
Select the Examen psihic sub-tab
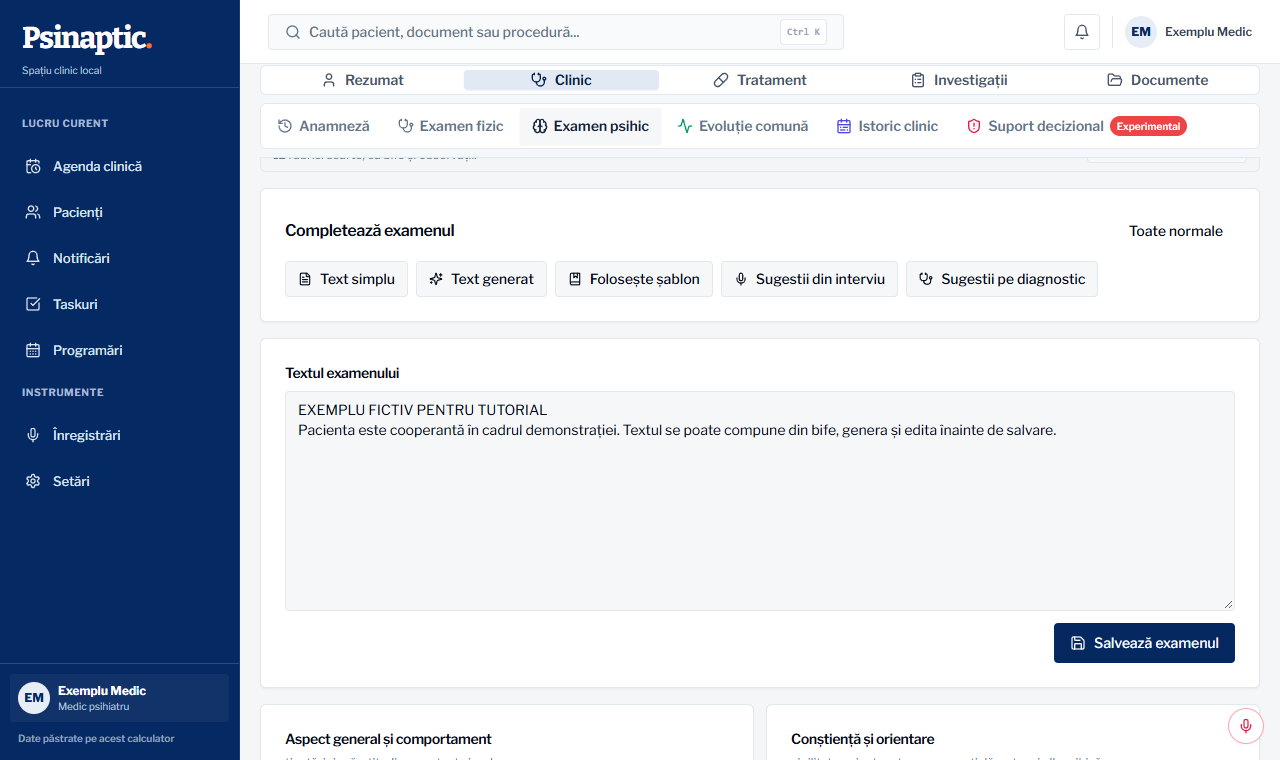(590, 126)
